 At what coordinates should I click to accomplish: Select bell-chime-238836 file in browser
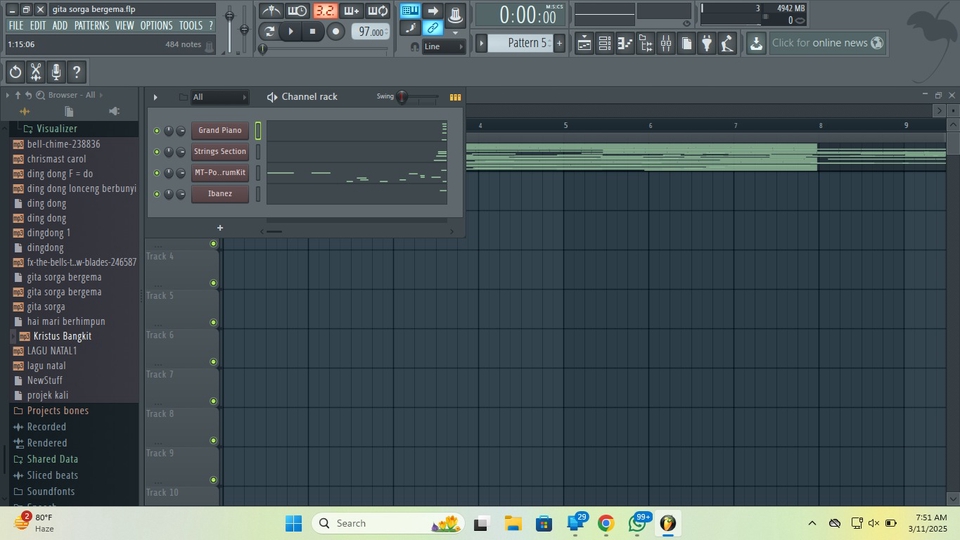pyautogui.click(x=64, y=144)
